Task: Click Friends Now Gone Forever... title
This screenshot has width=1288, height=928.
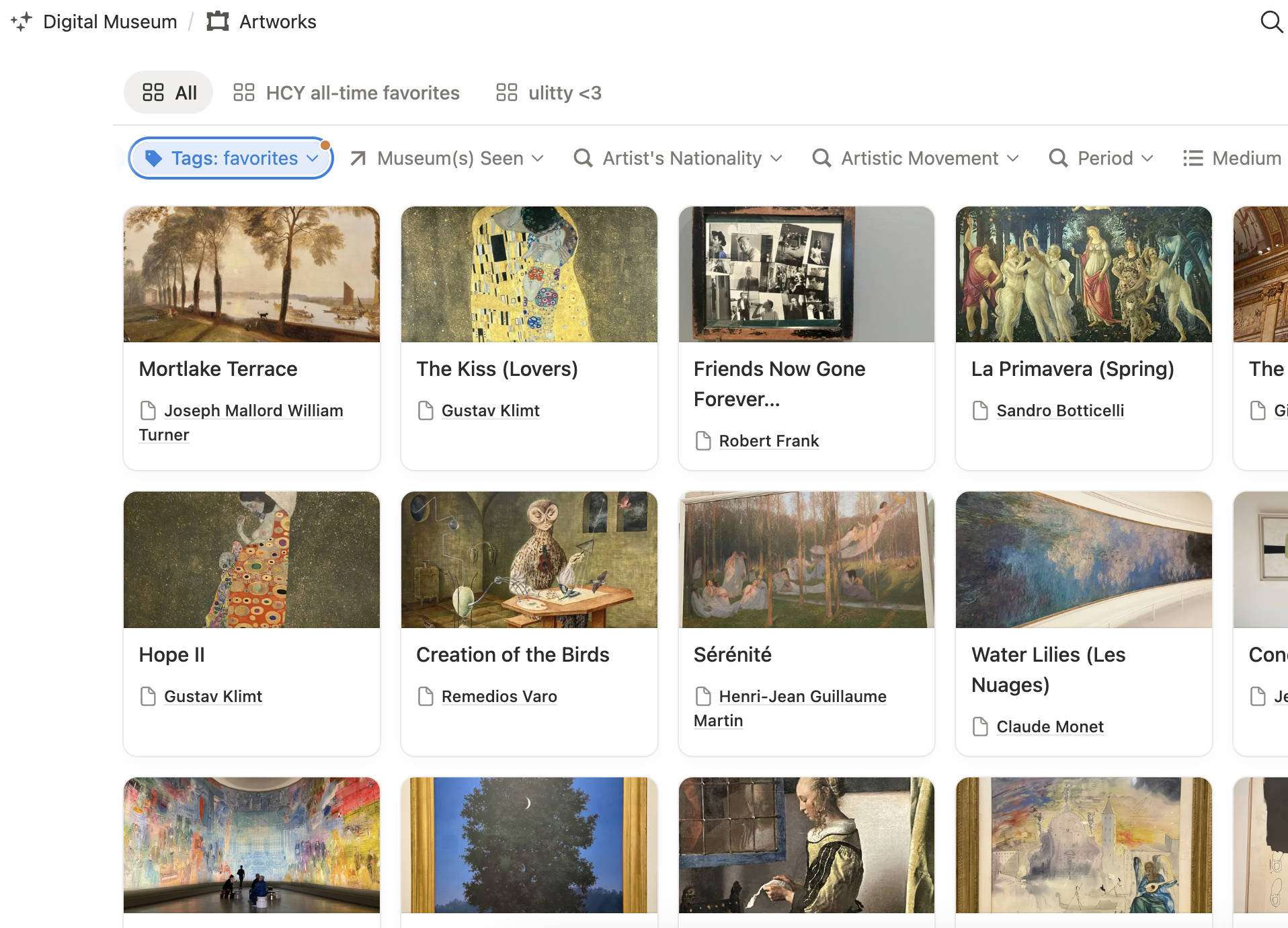Action: point(779,384)
